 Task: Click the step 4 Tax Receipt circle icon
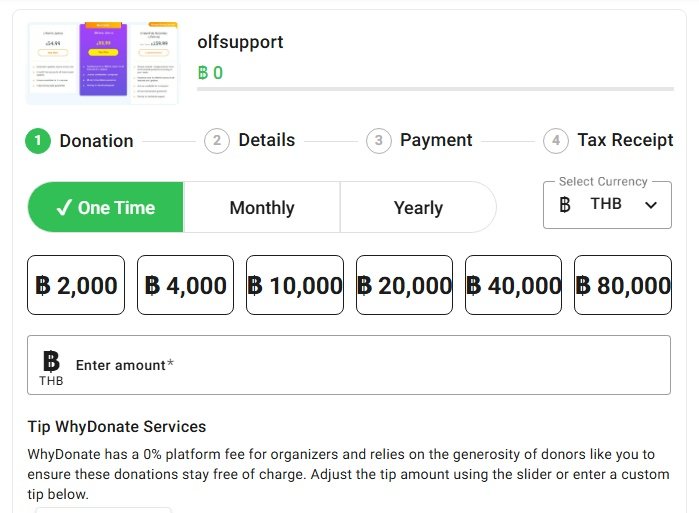556,141
